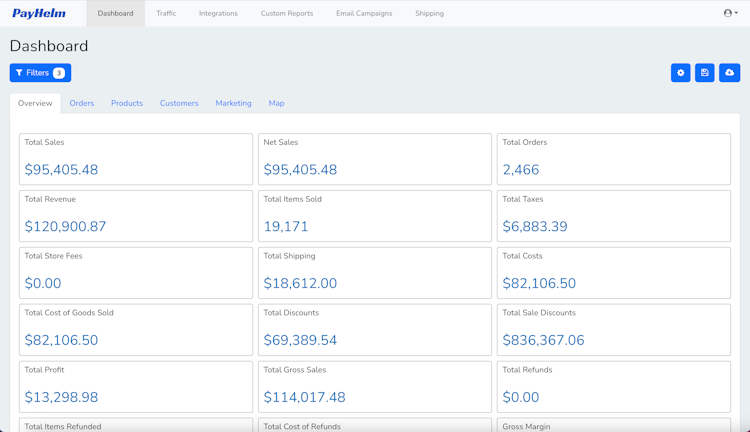Image resolution: width=750 pixels, height=432 pixels.
Task: Select the Overview tab
Action: coord(35,103)
